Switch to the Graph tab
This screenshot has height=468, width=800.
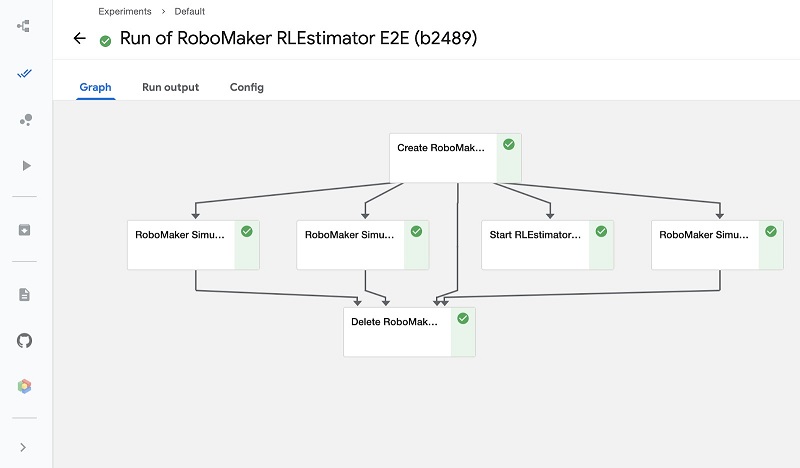click(x=95, y=87)
